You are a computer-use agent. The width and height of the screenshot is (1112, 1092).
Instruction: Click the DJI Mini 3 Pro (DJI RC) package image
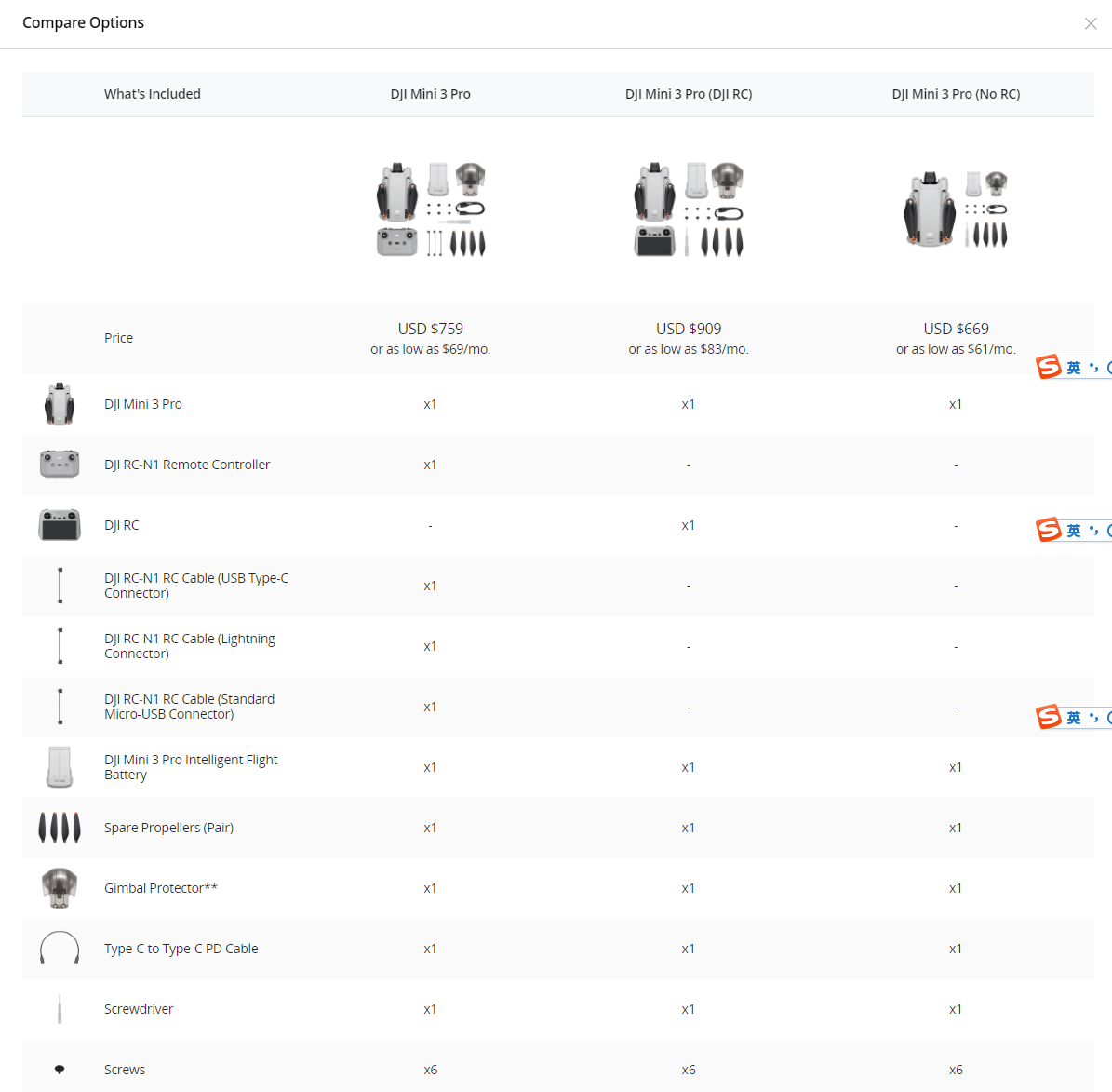coord(689,209)
